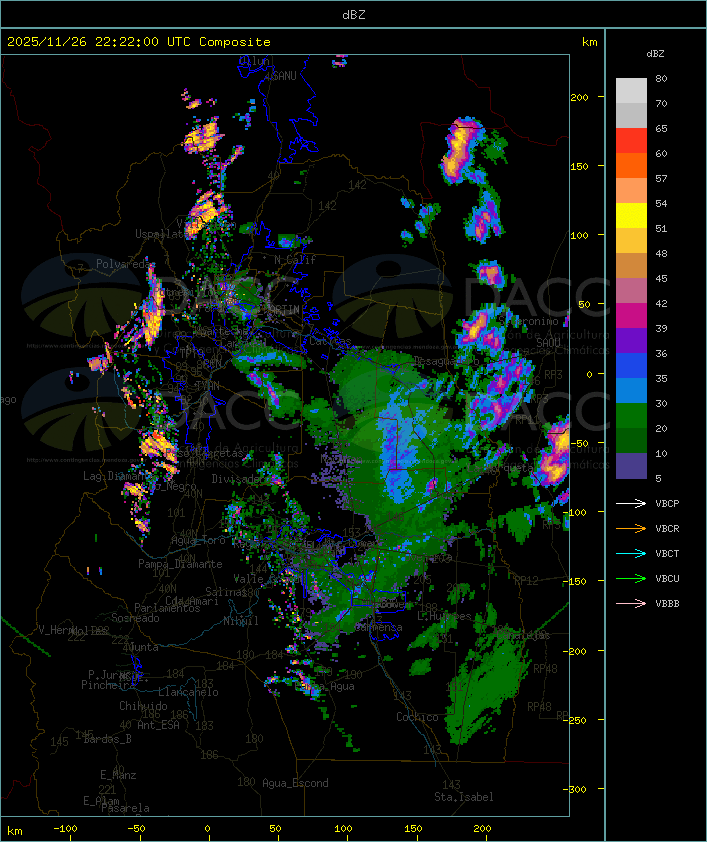Click the green VBCU arrow icon

point(631,578)
